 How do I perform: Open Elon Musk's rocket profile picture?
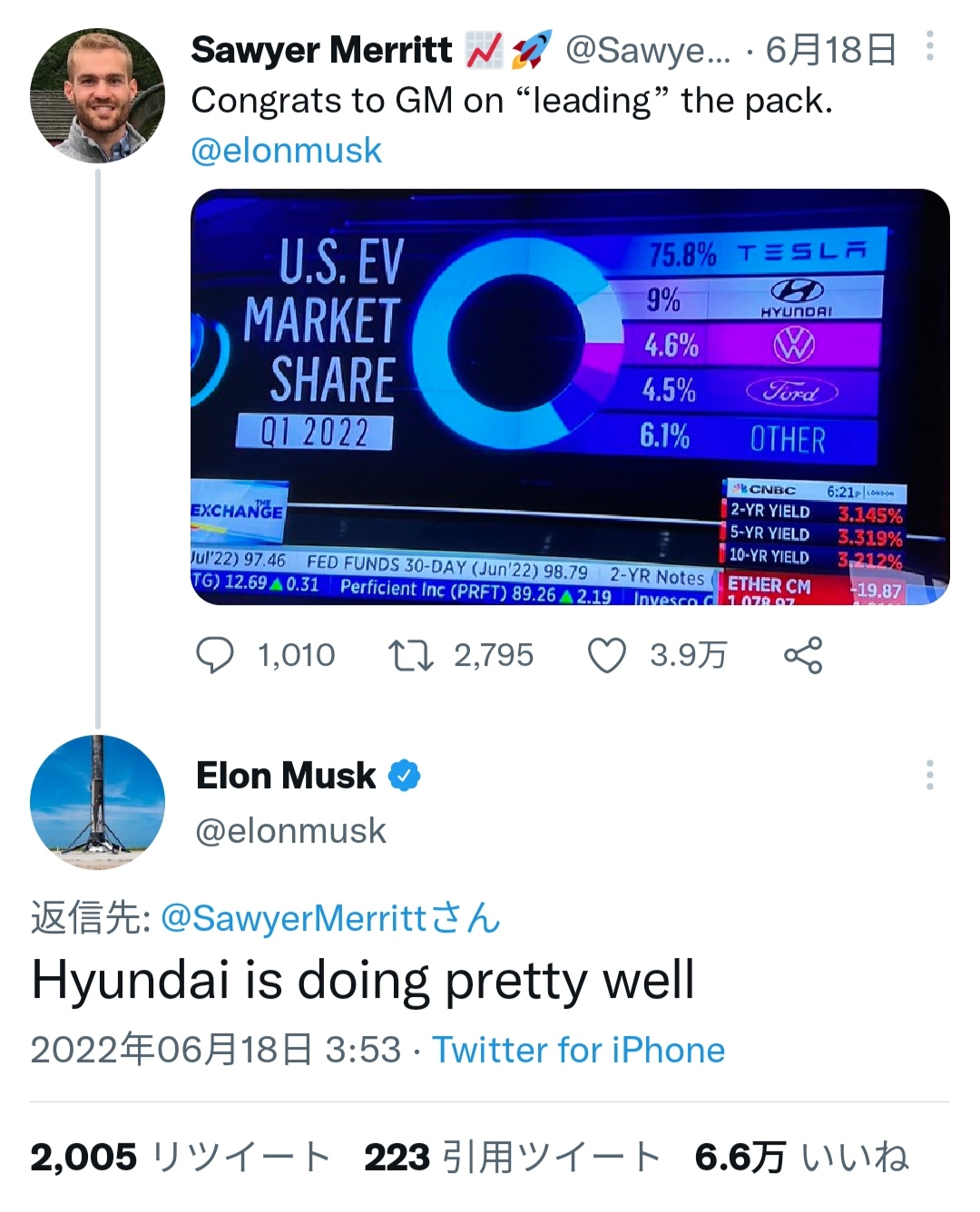click(97, 802)
